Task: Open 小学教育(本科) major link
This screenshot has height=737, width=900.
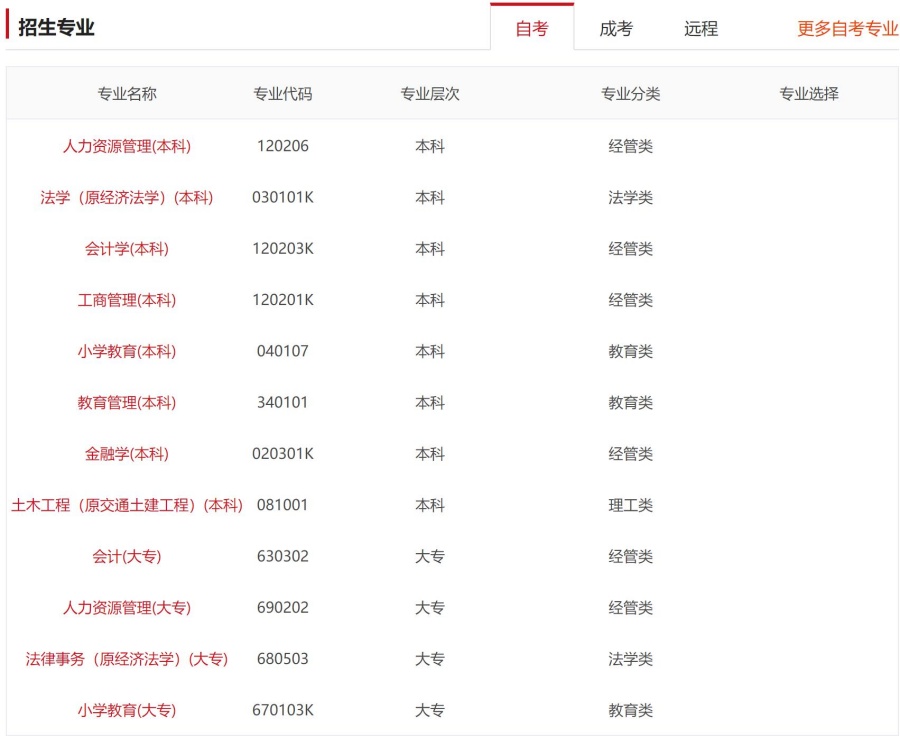Action: [x=127, y=351]
